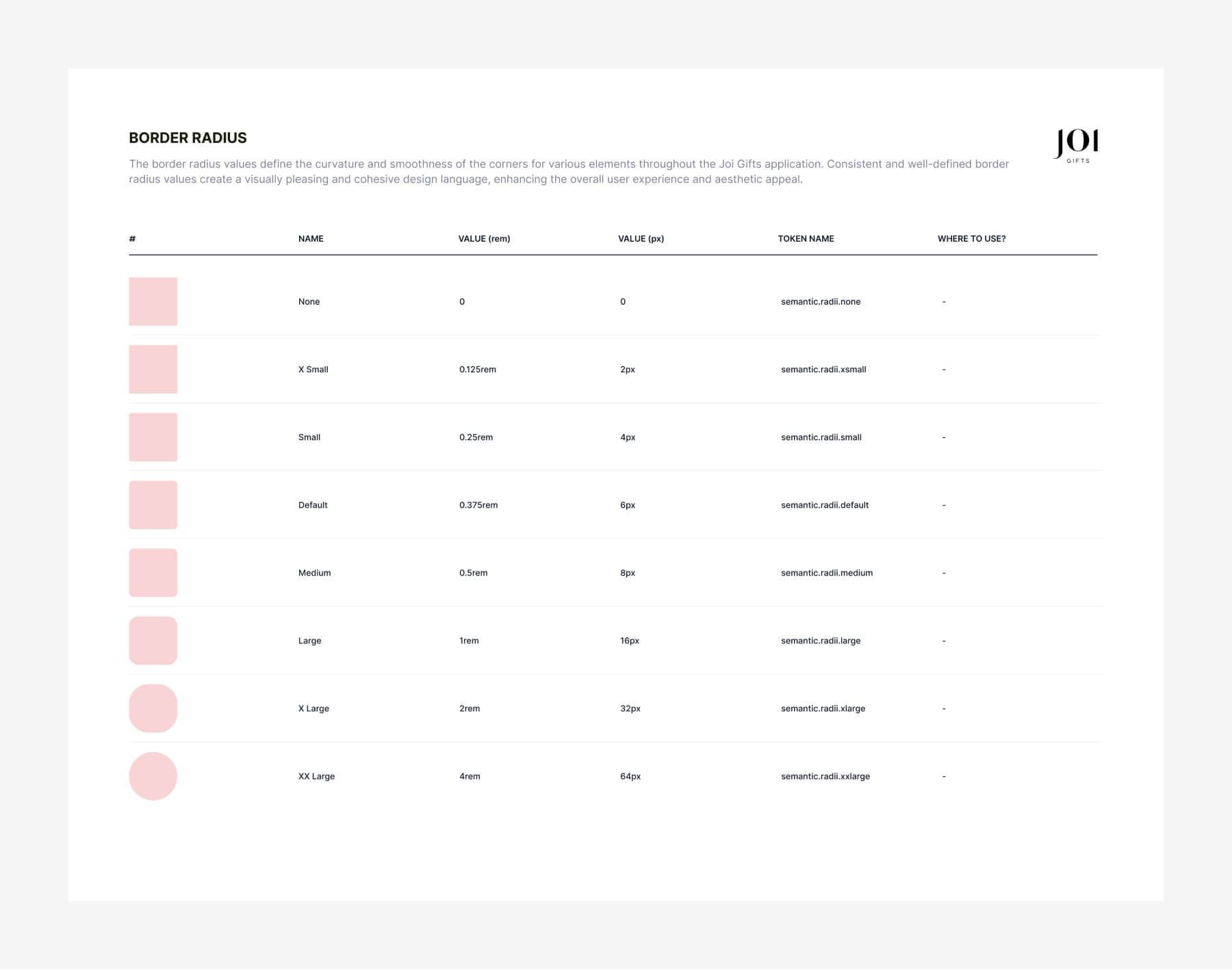
Task: Click the TOKEN NAME column header
Action: point(806,238)
